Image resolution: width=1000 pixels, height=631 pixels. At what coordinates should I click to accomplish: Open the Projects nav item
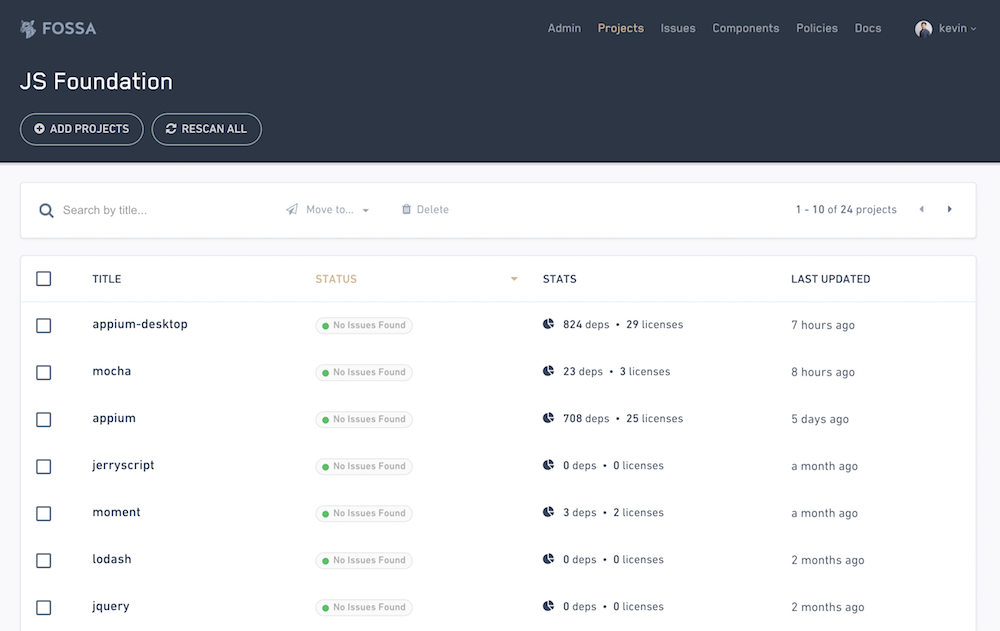pos(621,28)
